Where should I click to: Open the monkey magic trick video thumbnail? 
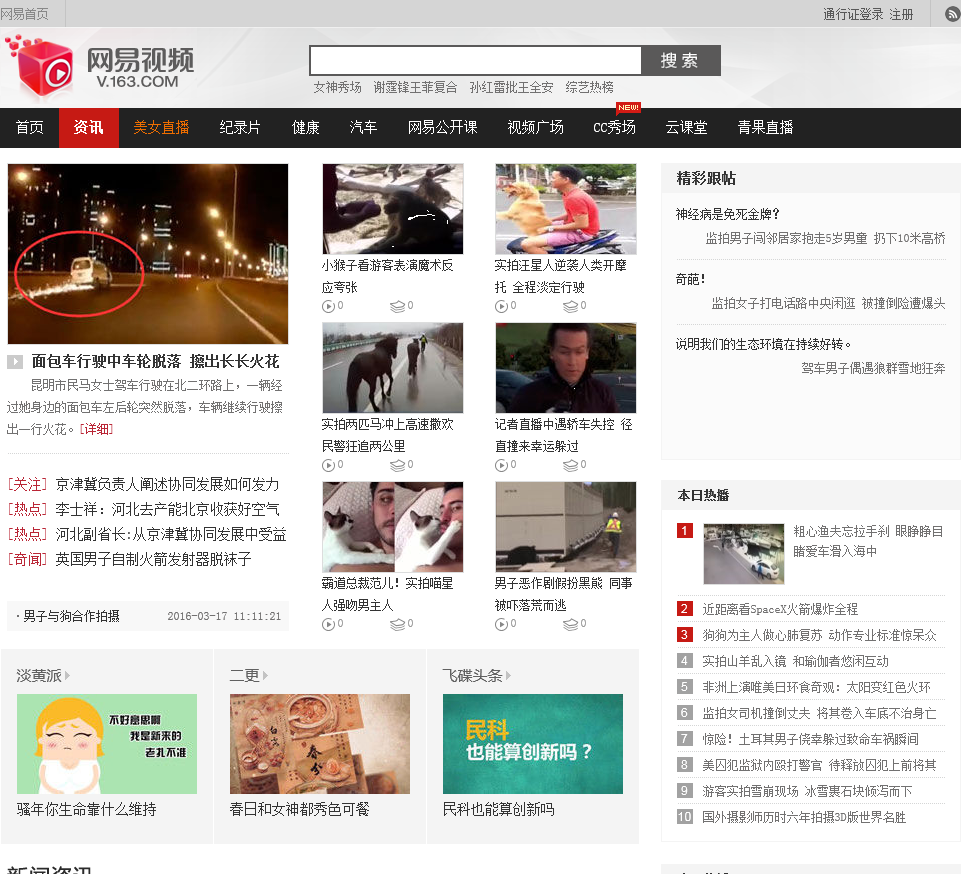[x=393, y=208]
